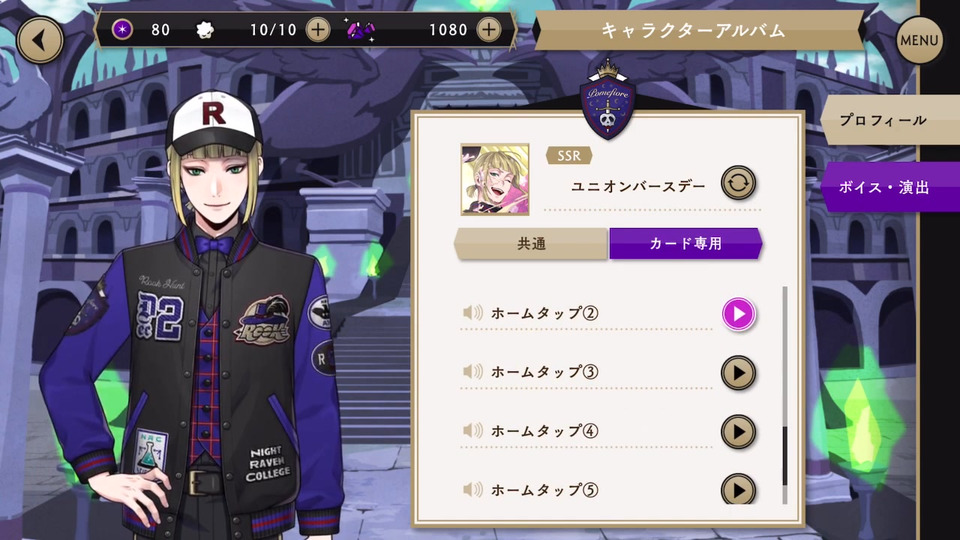Add stamina with the plus beside 10/10
This screenshot has width=960, height=540.
click(318, 29)
